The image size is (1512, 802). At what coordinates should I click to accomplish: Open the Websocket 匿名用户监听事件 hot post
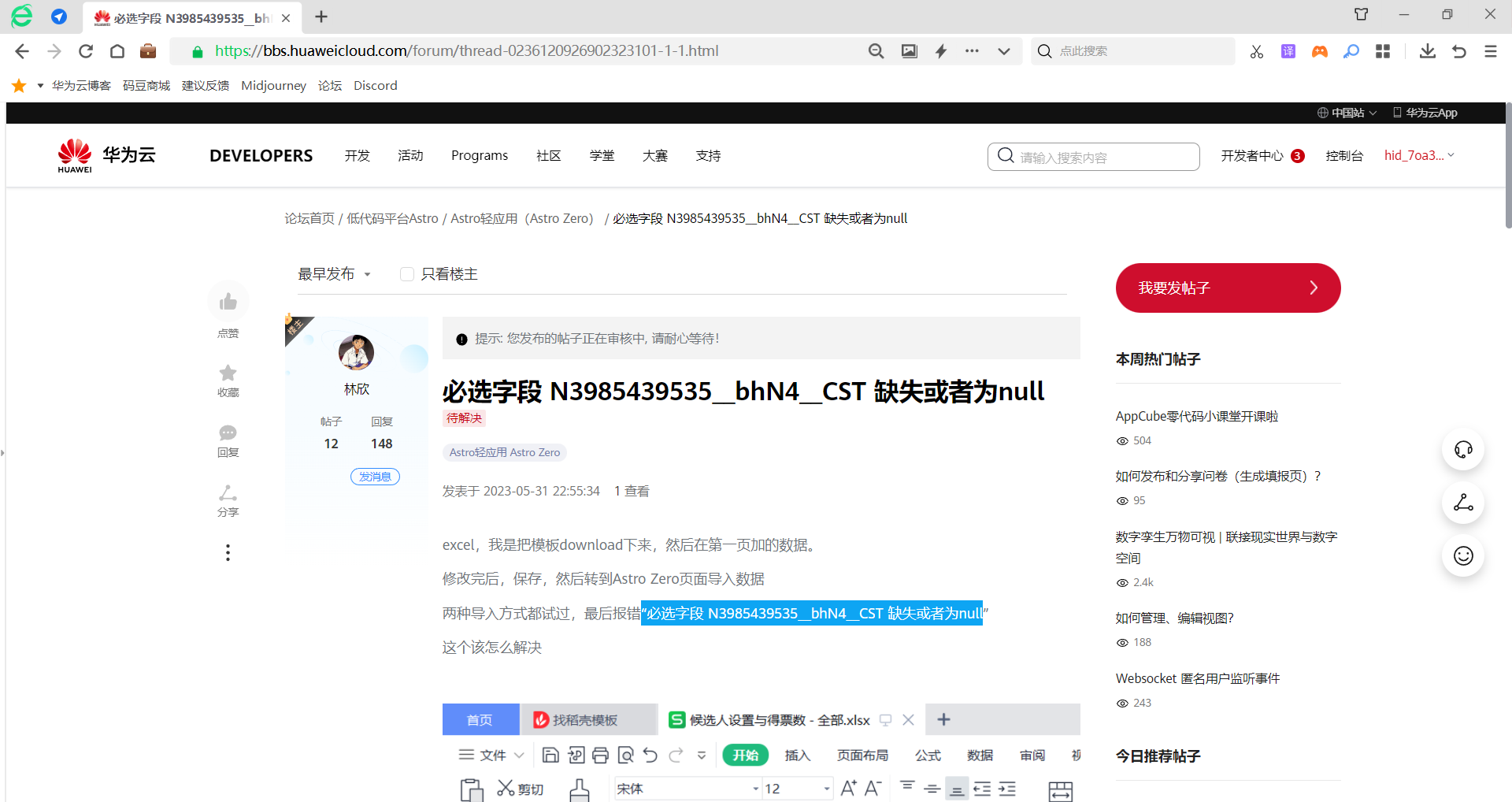(1198, 678)
